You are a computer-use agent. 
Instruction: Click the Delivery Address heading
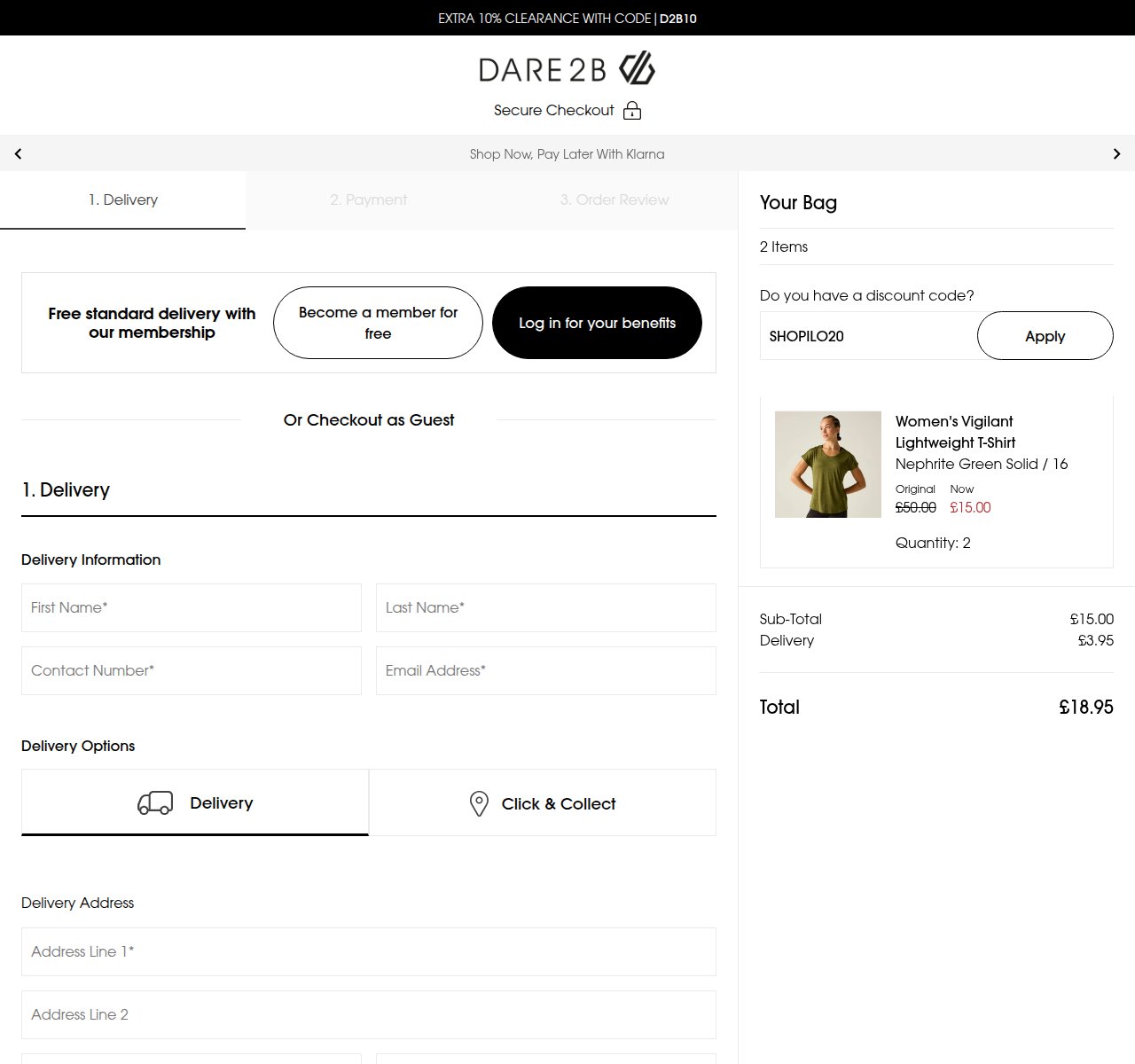[x=78, y=903]
